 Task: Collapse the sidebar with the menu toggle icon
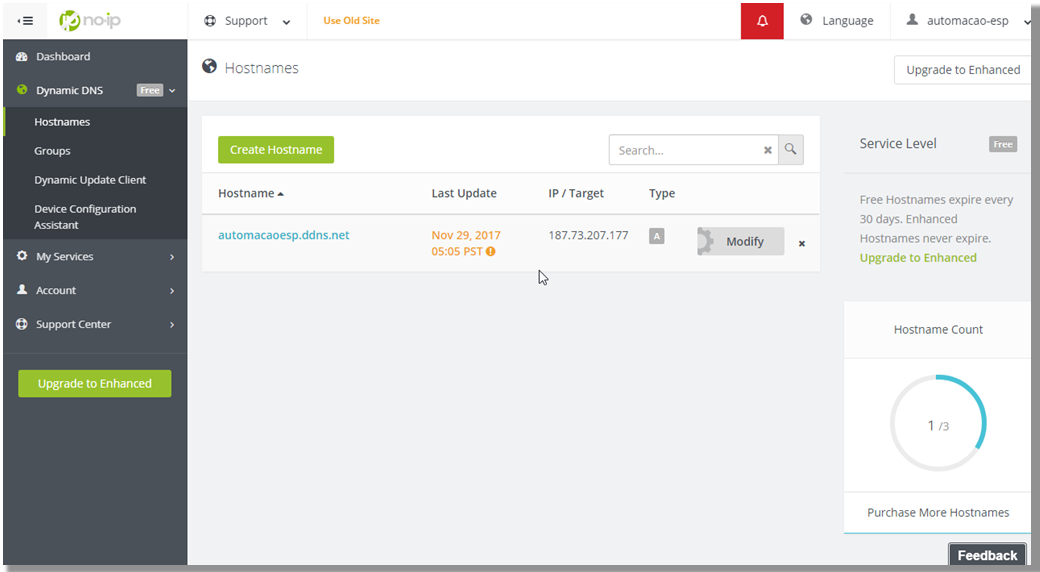coord(25,21)
